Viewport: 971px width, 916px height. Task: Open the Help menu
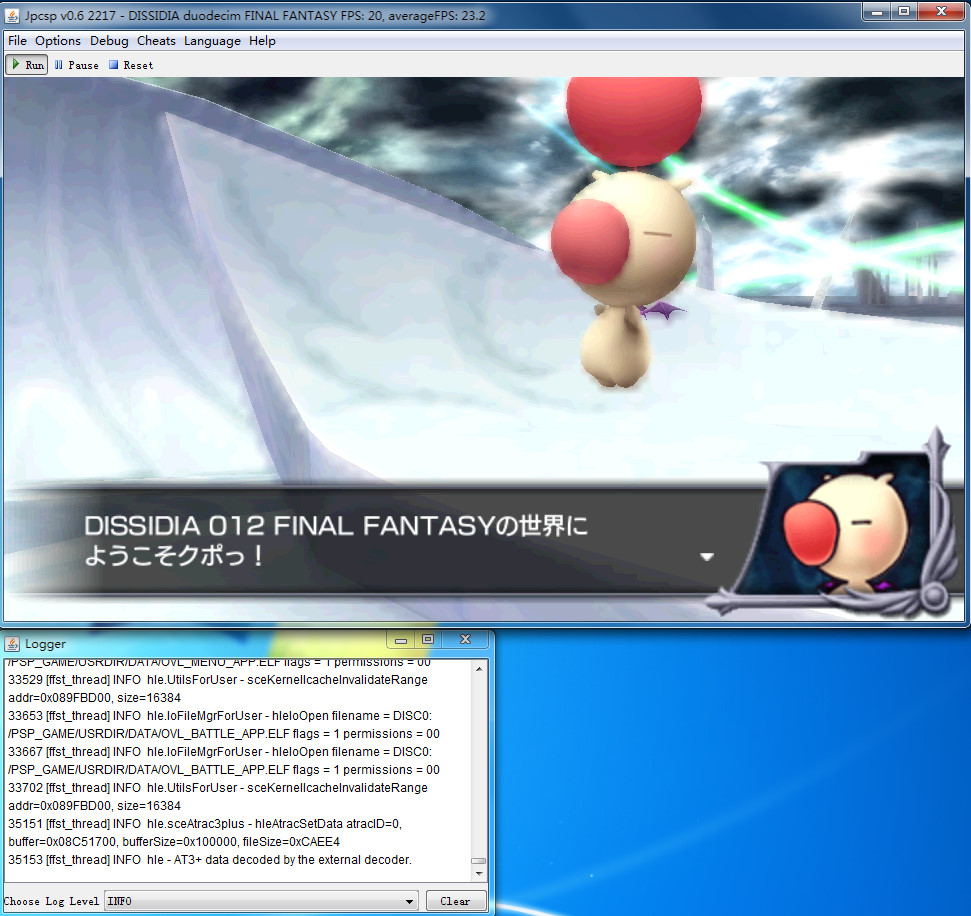262,41
